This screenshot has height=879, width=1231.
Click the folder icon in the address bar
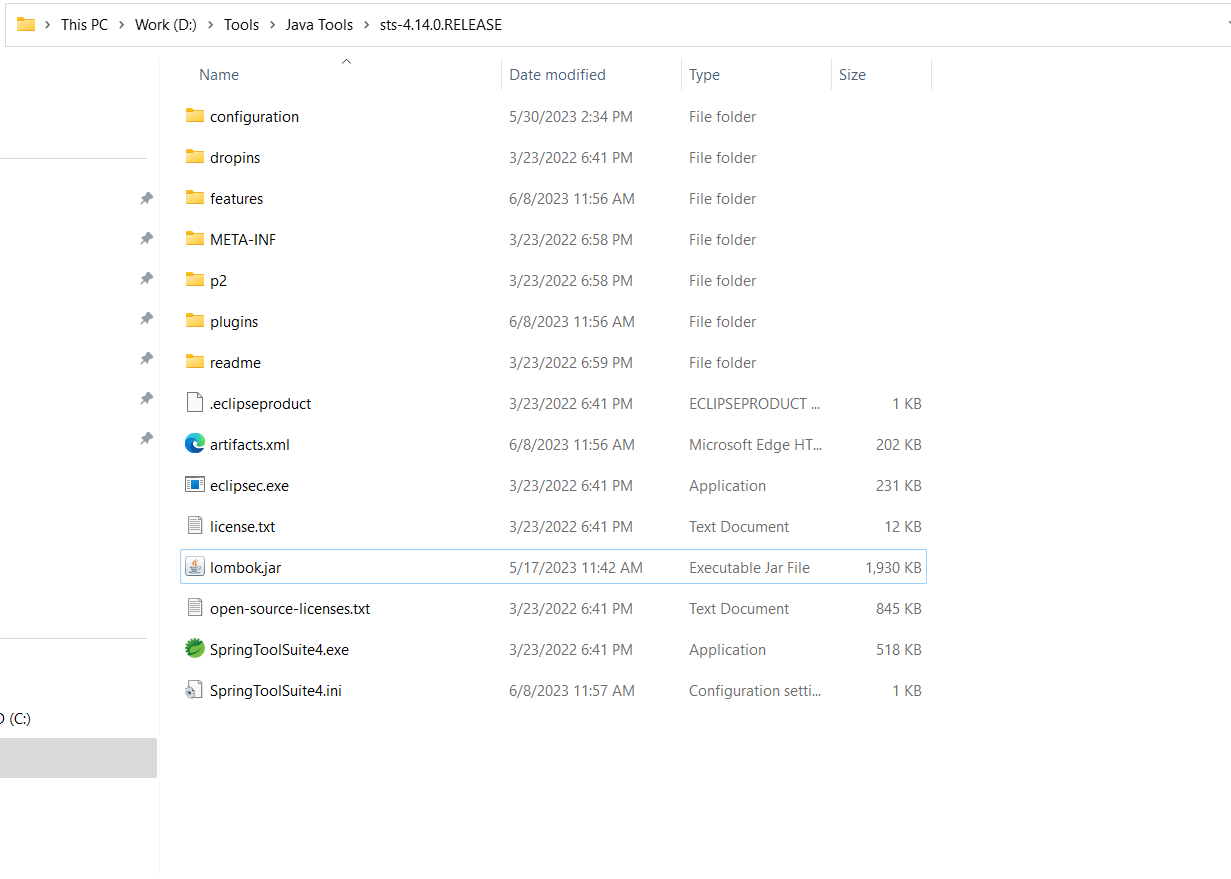[x=26, y=25]
